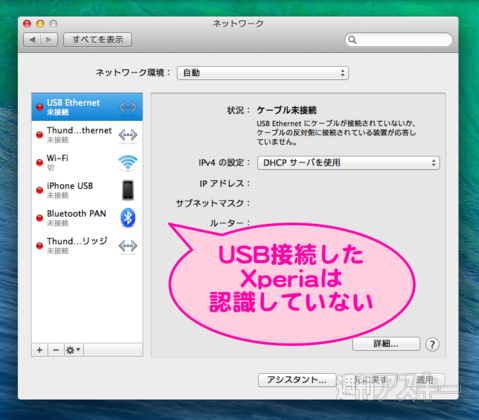Screen dimensions: 479x420
Task: Add a new service with the plus button
Action: tap(40, 350)
